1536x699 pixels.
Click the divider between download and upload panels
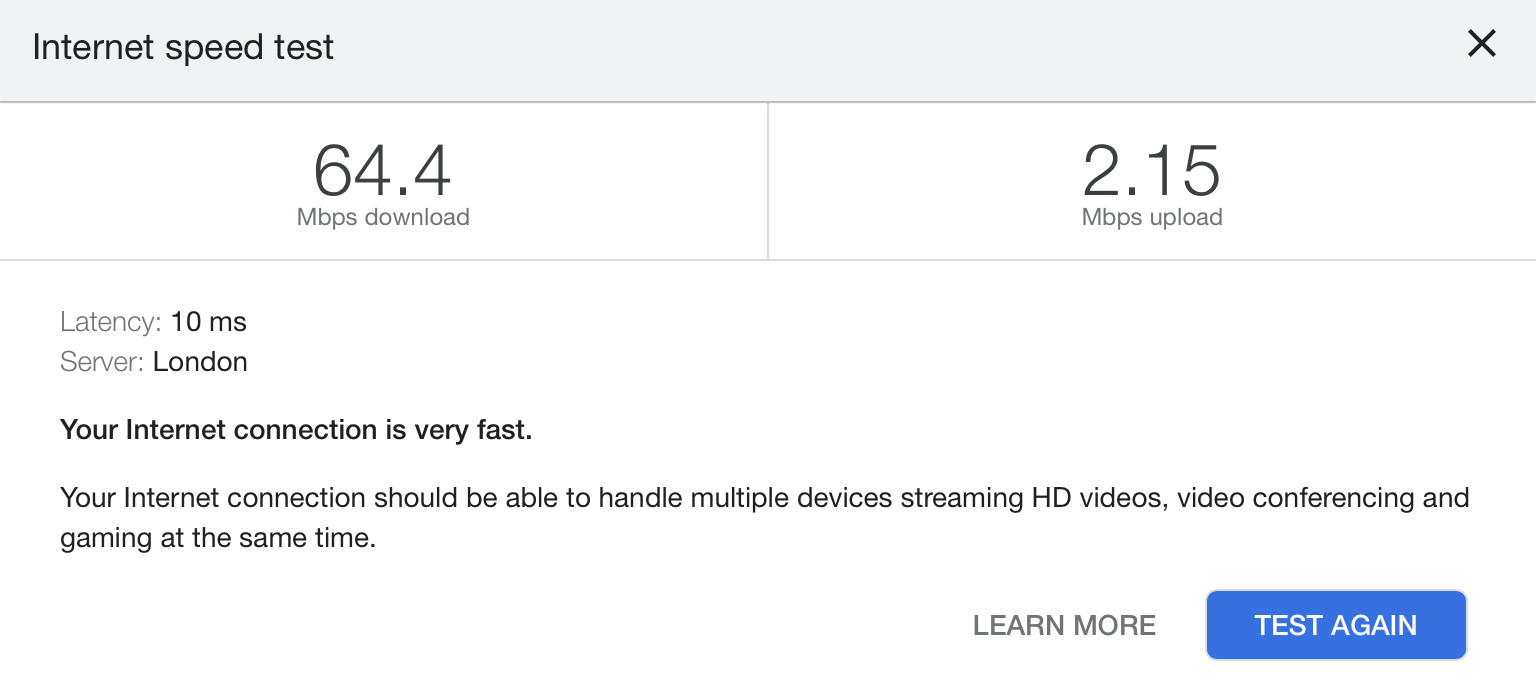tap(768, 181)
